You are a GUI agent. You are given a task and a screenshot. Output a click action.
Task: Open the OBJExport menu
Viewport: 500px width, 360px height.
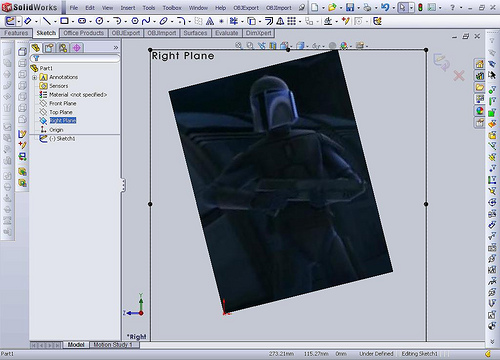click(246, 8)
